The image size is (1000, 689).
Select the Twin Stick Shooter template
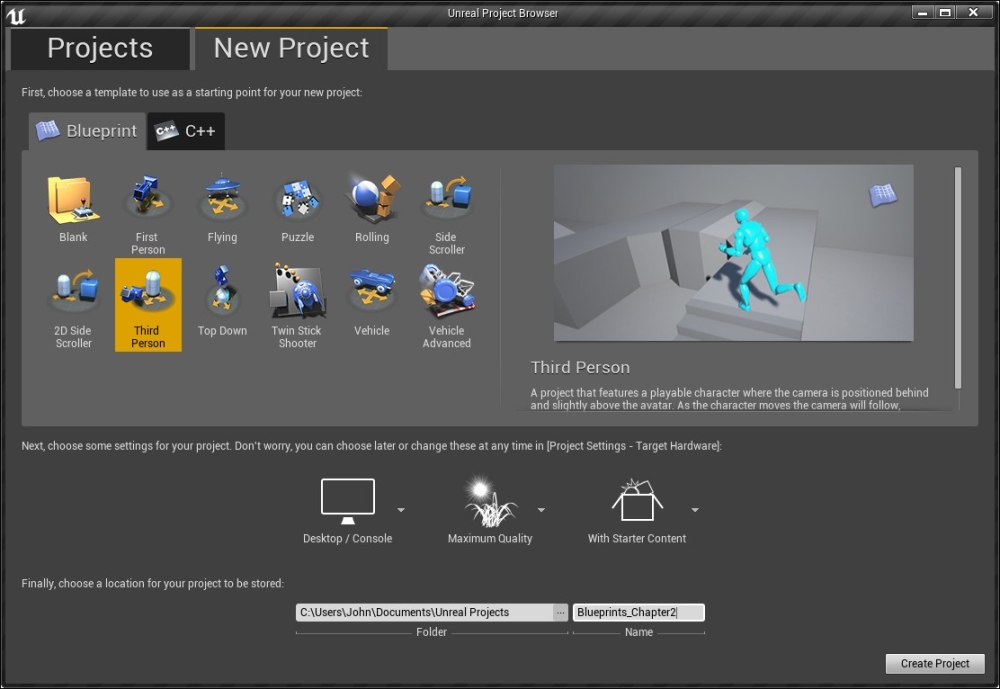point(297,305)
